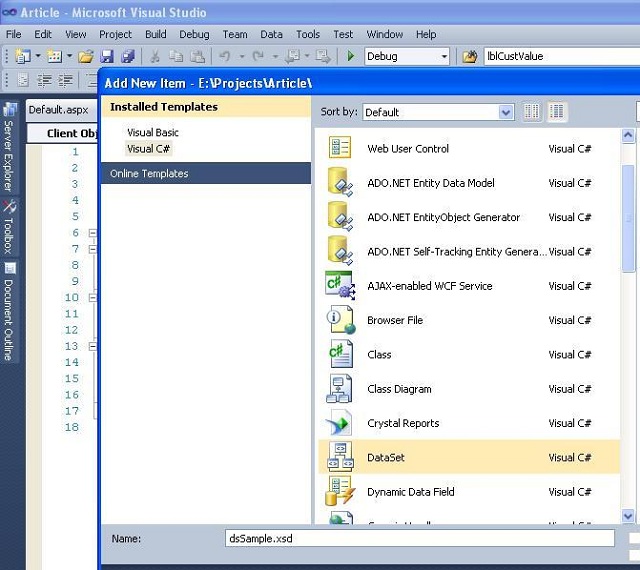Screen dimensions: 640x570
Task: Click the template list vertical scrollbar
Action: (628, 230)
